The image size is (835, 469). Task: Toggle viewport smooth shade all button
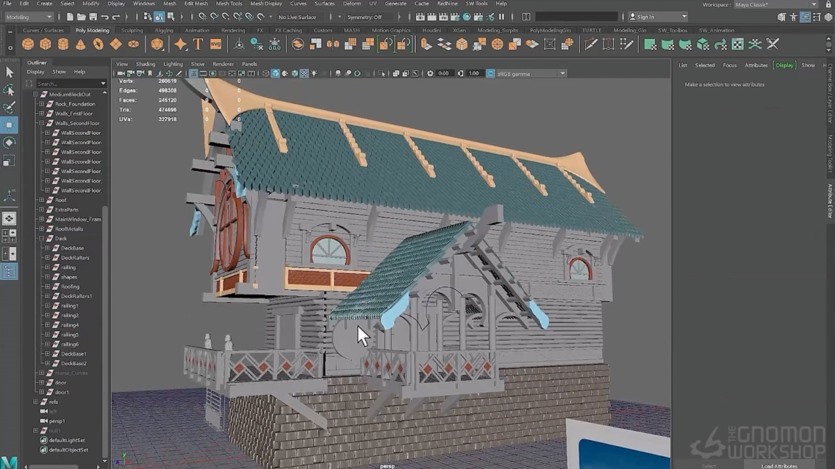click(x=275, y=73)
